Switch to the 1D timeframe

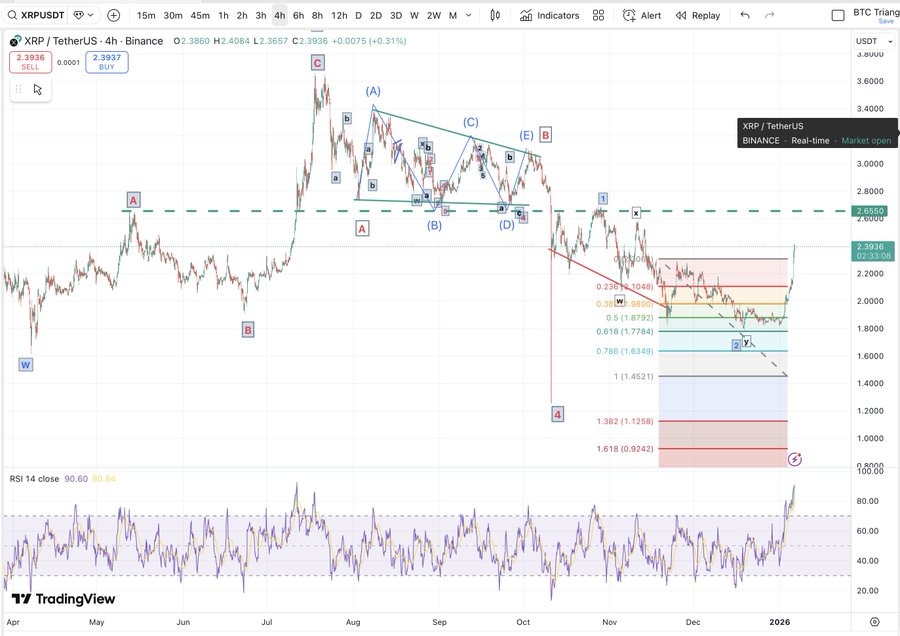coord(357,15)
